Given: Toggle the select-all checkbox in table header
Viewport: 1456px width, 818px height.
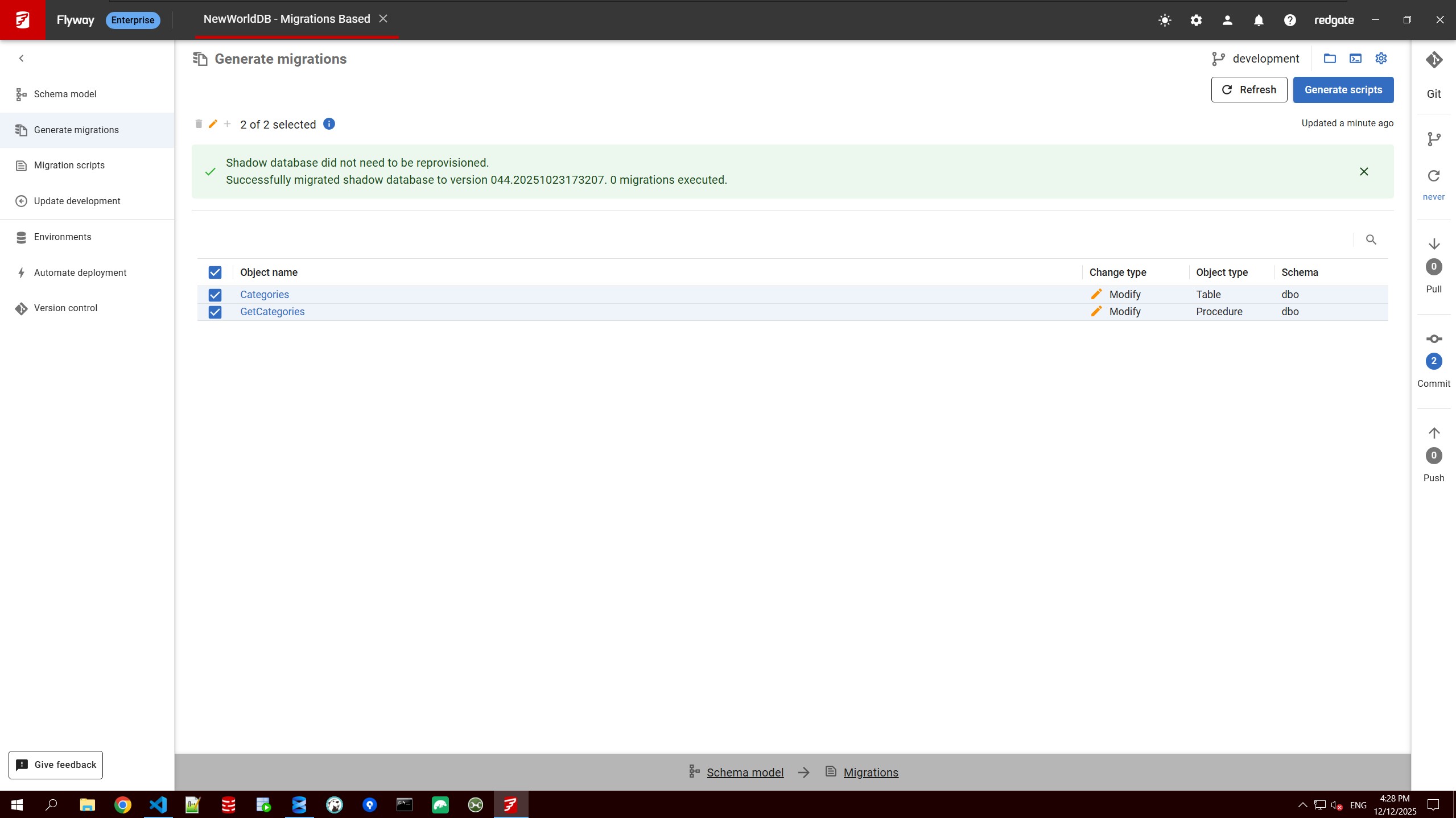Looking at the screenshot, I should click(215, 272).
